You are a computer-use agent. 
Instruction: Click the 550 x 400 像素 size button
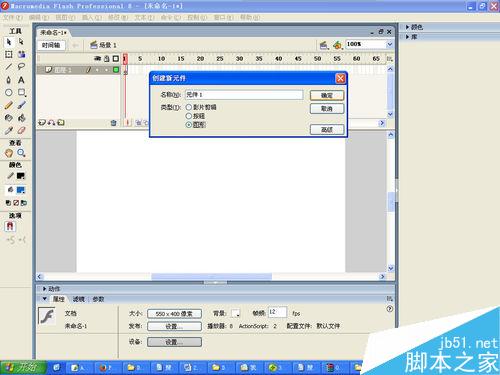click(174, 314)
